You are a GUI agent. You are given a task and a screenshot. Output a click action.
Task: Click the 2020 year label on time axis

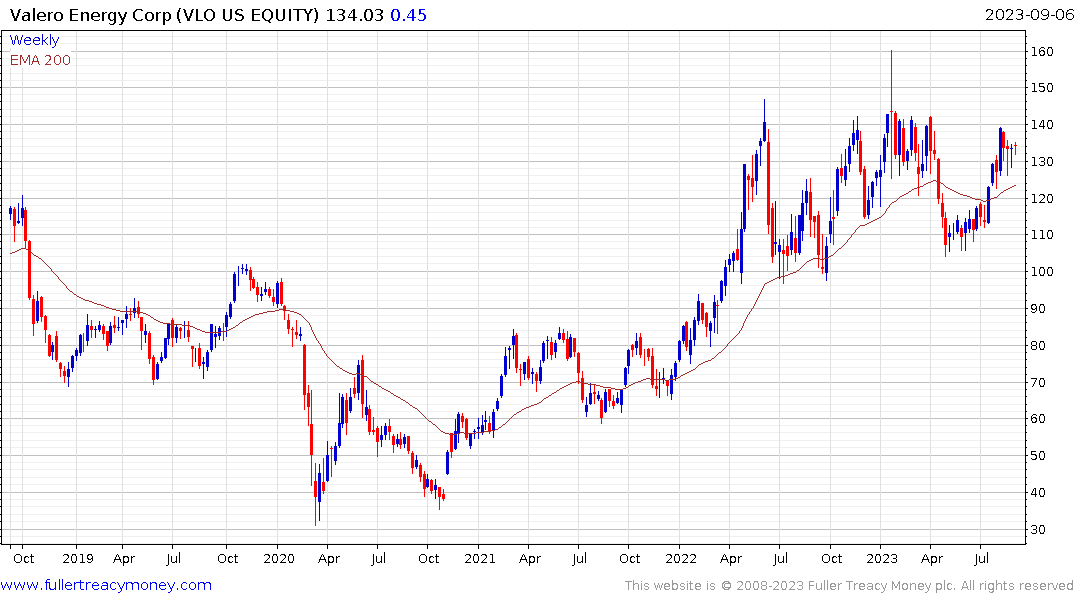[x=278, y=558]
